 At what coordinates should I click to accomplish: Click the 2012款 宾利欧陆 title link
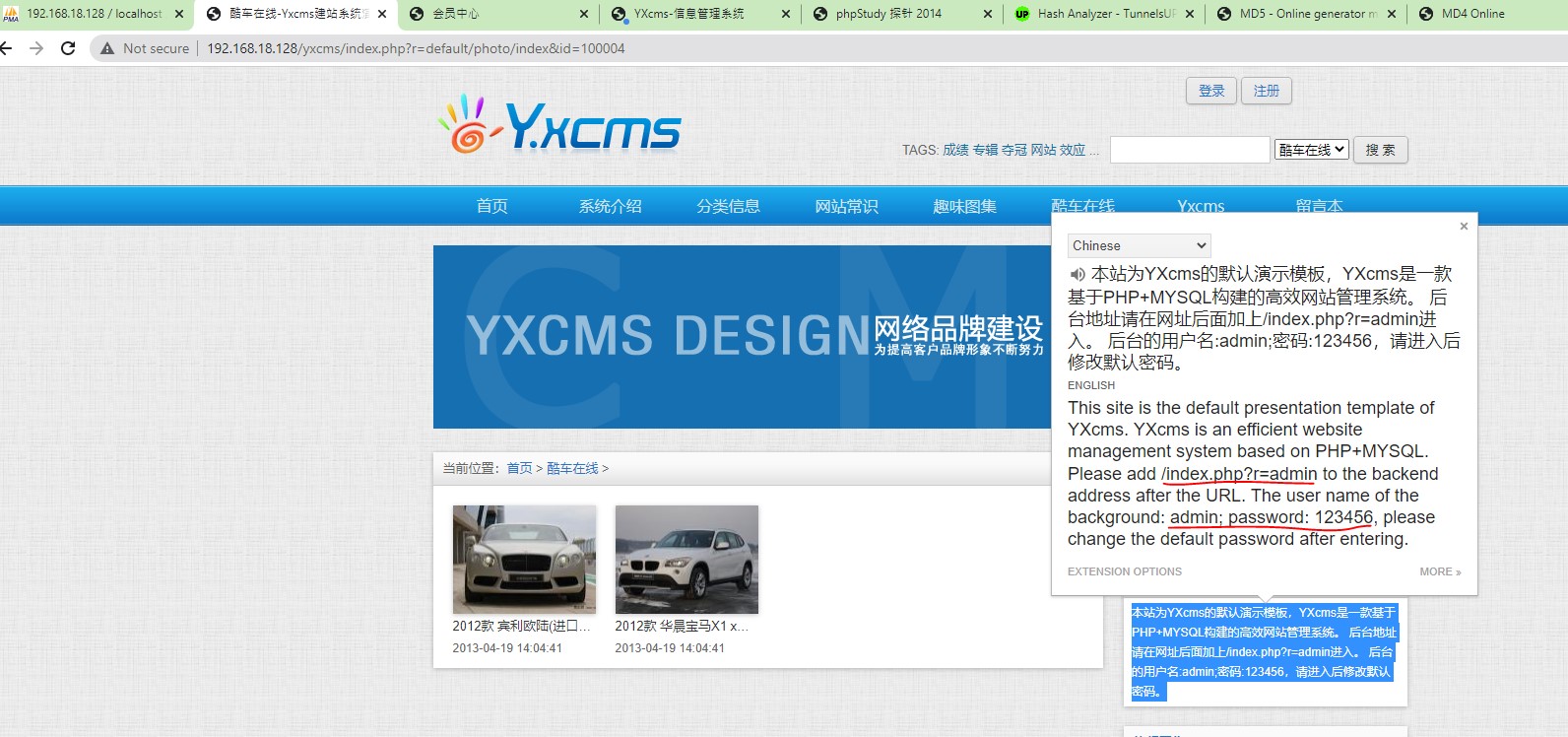coord(522,626)
